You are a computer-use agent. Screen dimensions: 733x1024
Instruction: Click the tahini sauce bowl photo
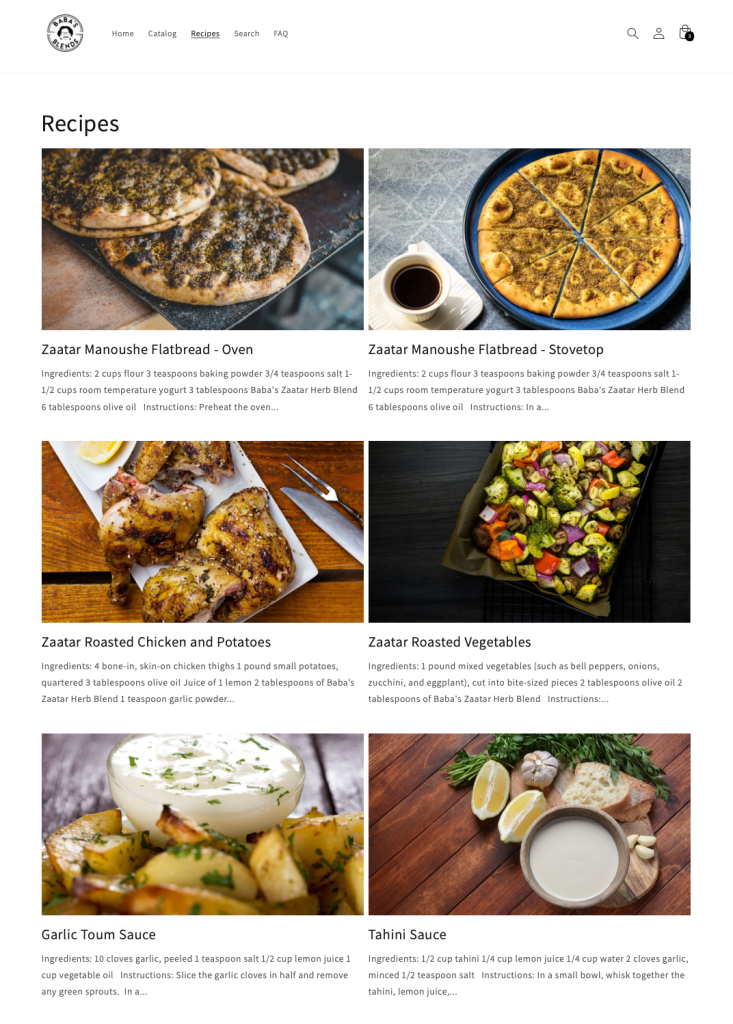point(529,824)
